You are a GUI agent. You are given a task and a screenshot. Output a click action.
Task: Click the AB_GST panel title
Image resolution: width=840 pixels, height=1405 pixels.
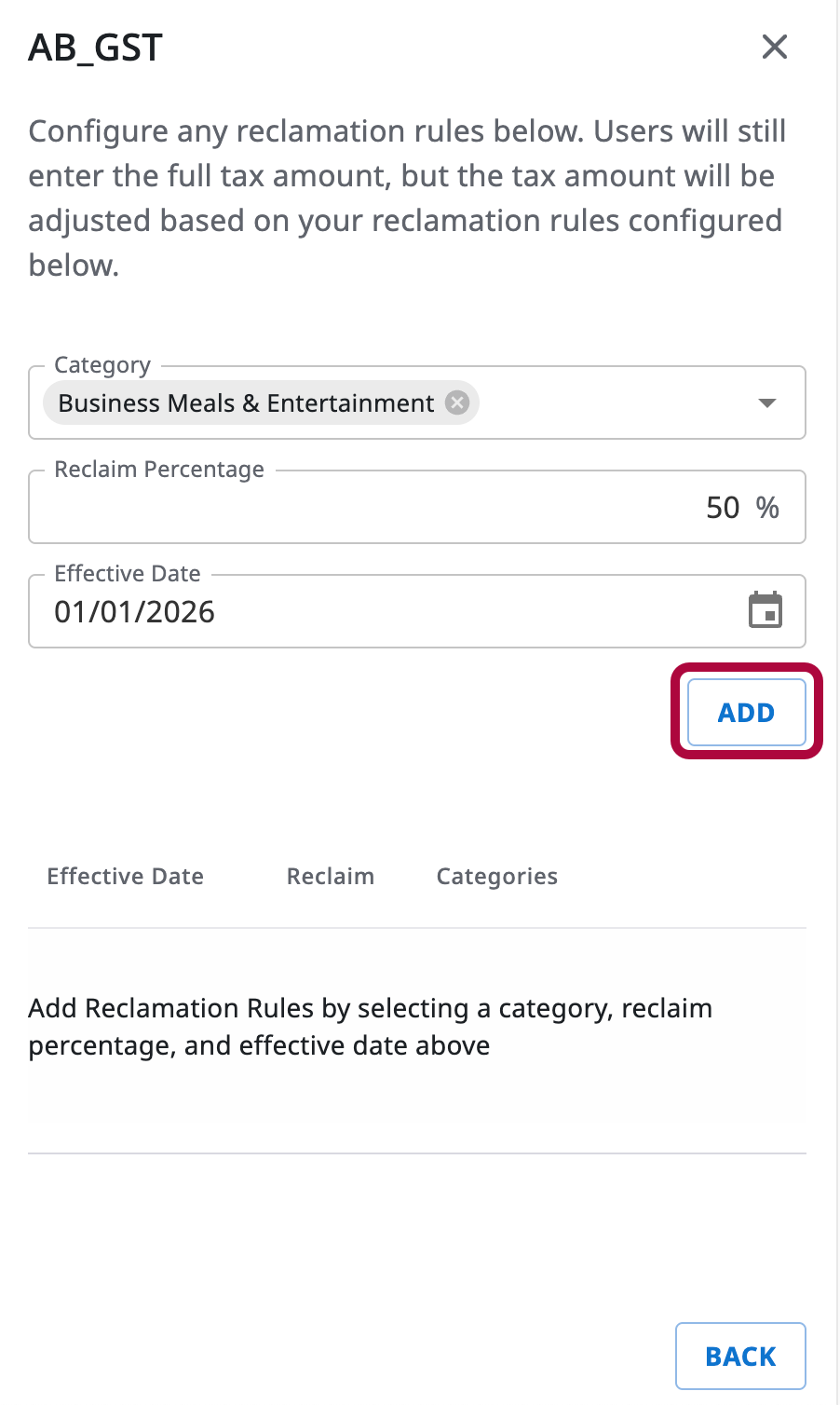click(x=96, y=48)
